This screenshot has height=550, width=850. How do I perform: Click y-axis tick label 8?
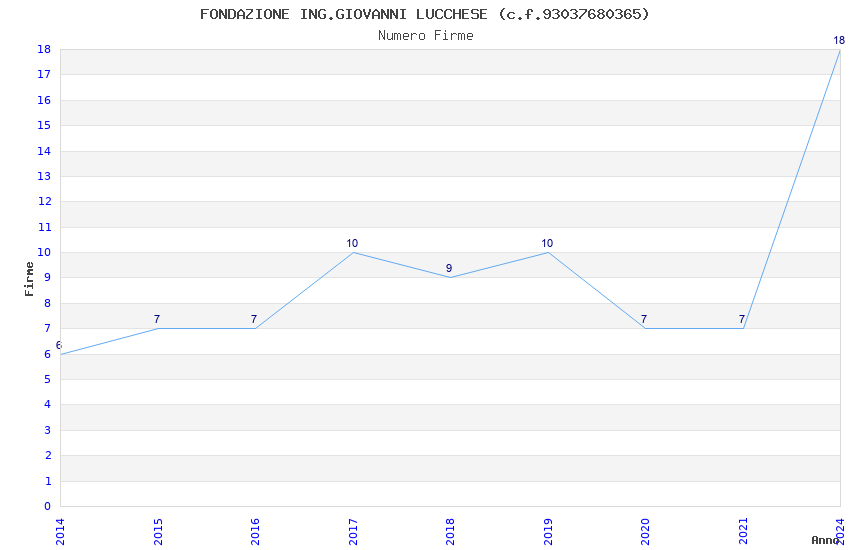(x=48, y=303)
